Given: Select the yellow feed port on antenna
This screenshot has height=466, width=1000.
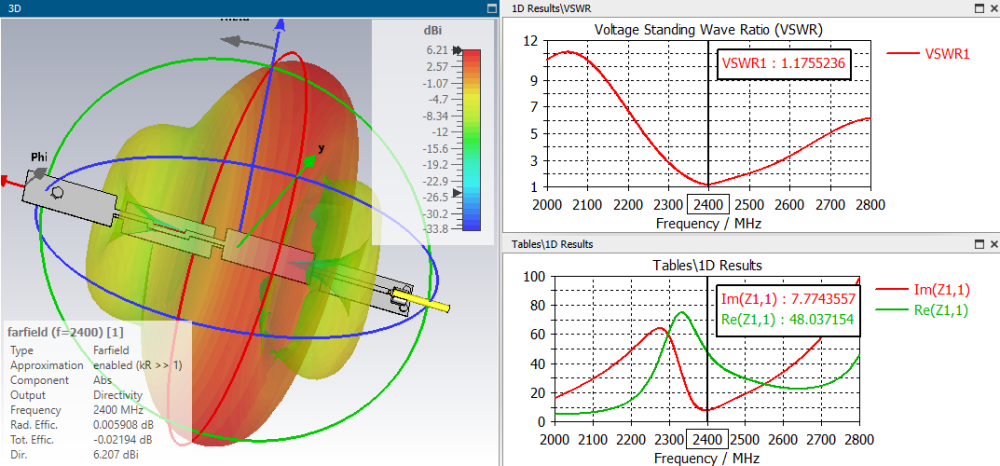Looking at the screenshot, I should (x=421, y=300).
